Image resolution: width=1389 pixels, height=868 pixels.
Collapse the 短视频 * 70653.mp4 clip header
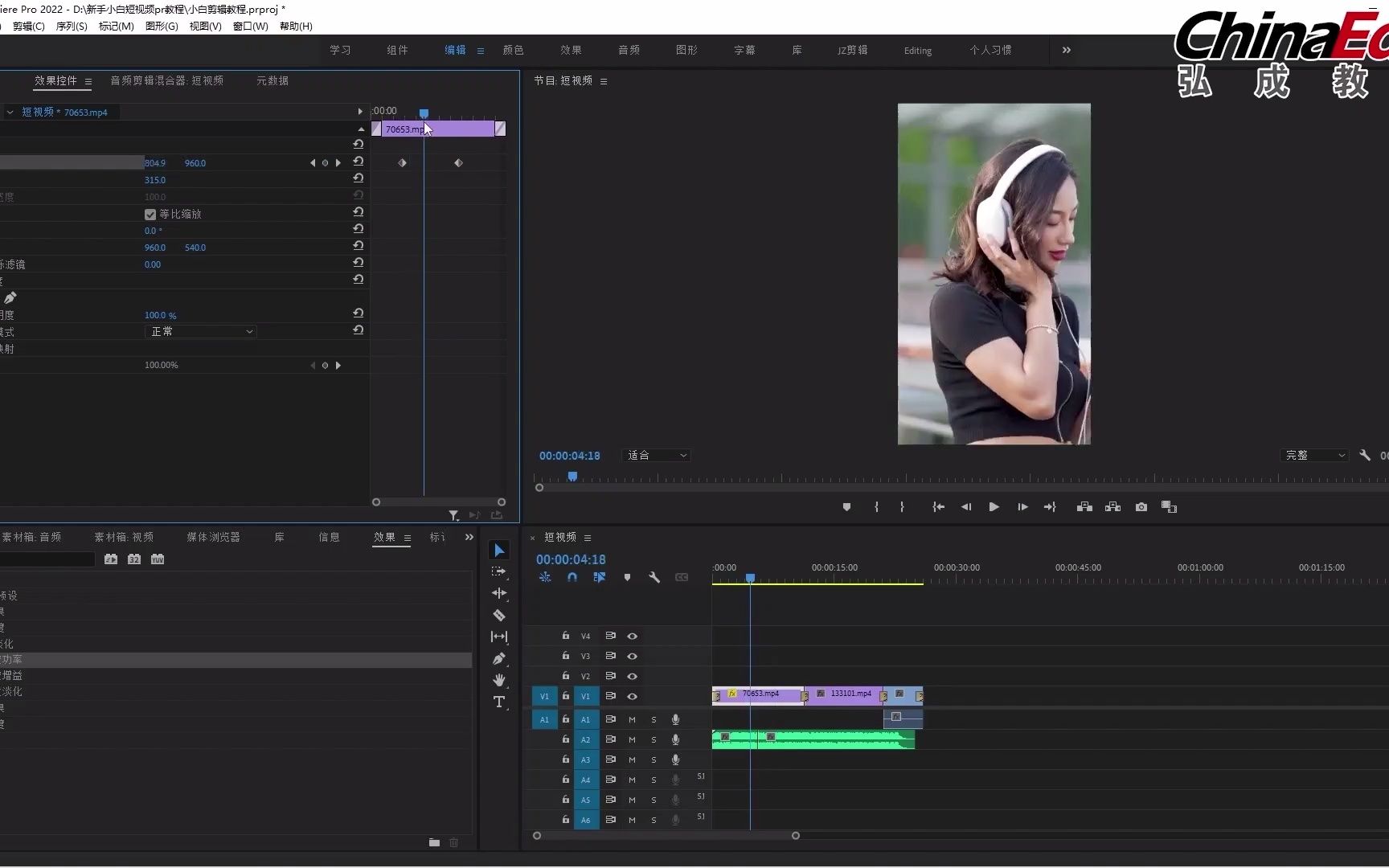(x=10, y=112)
